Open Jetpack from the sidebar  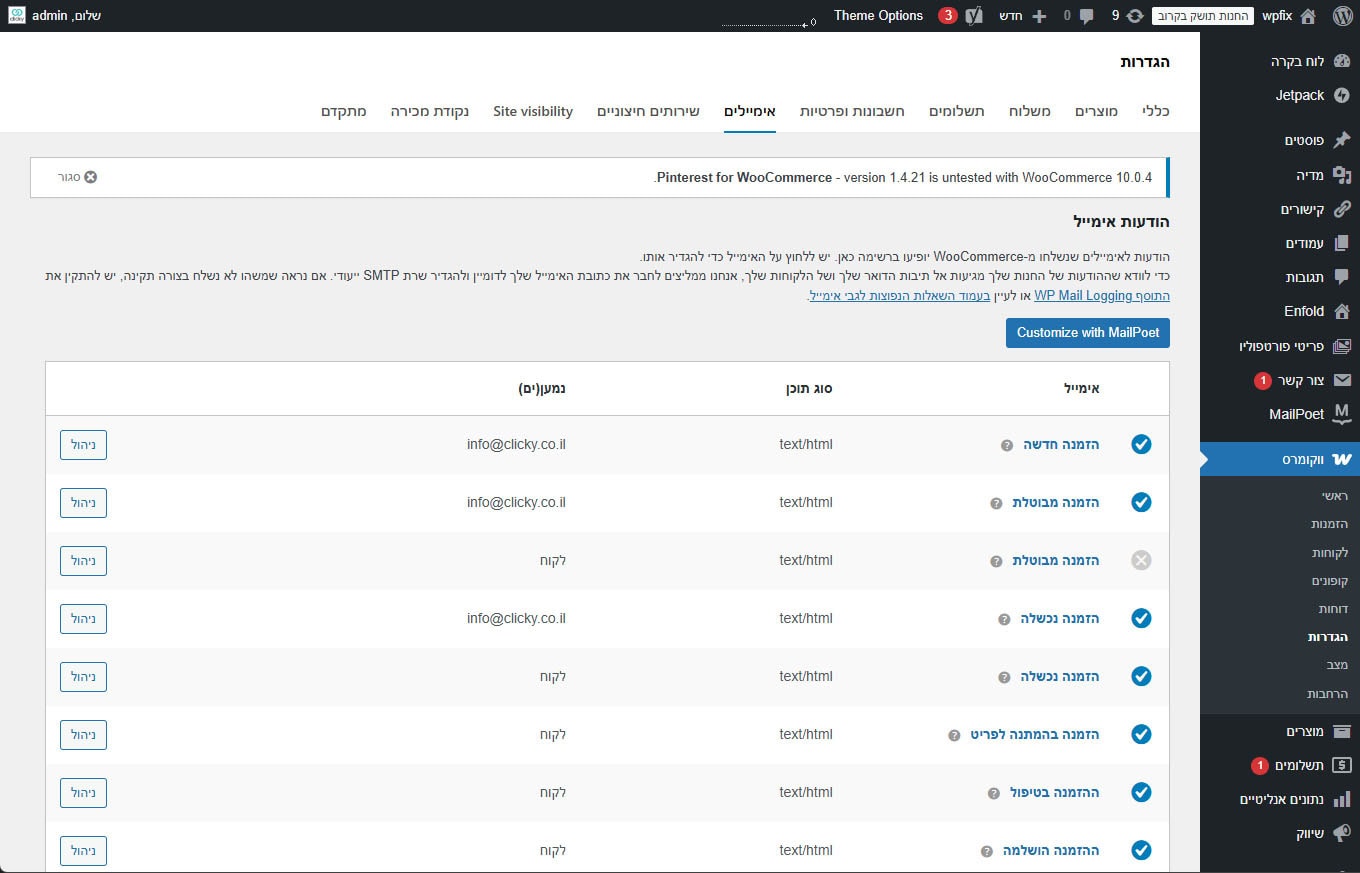pos(1300,95)
